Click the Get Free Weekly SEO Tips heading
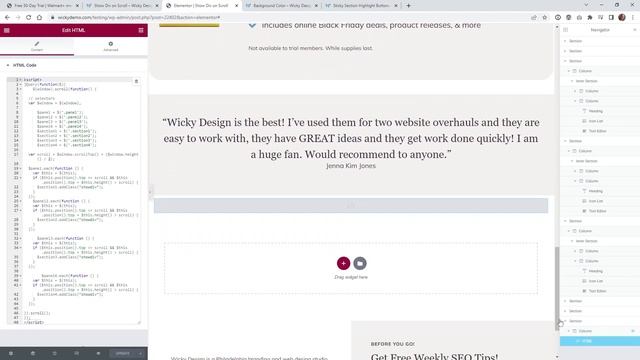The width and height of the screenshot is (640, 360). coord(434,356)
